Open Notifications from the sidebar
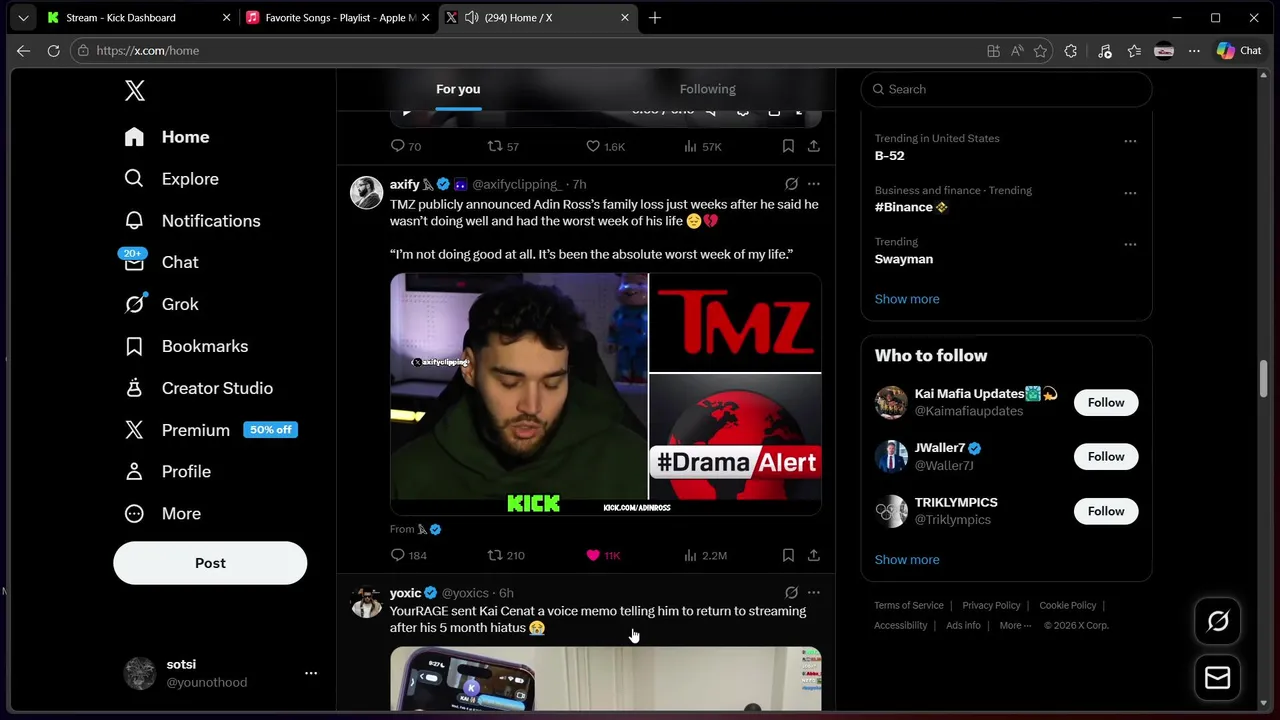This screenshot has height=720, width=1280. (x=192, y=221)
